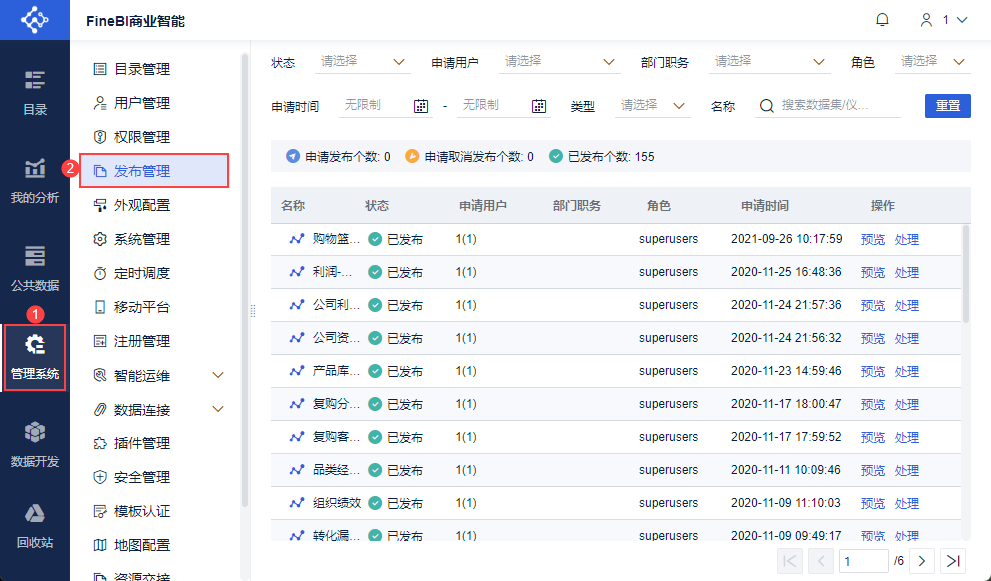Screen dimensions: 991x581
Task: Select 用户管理 in the management menu
Action: click(x=141, y=103)
